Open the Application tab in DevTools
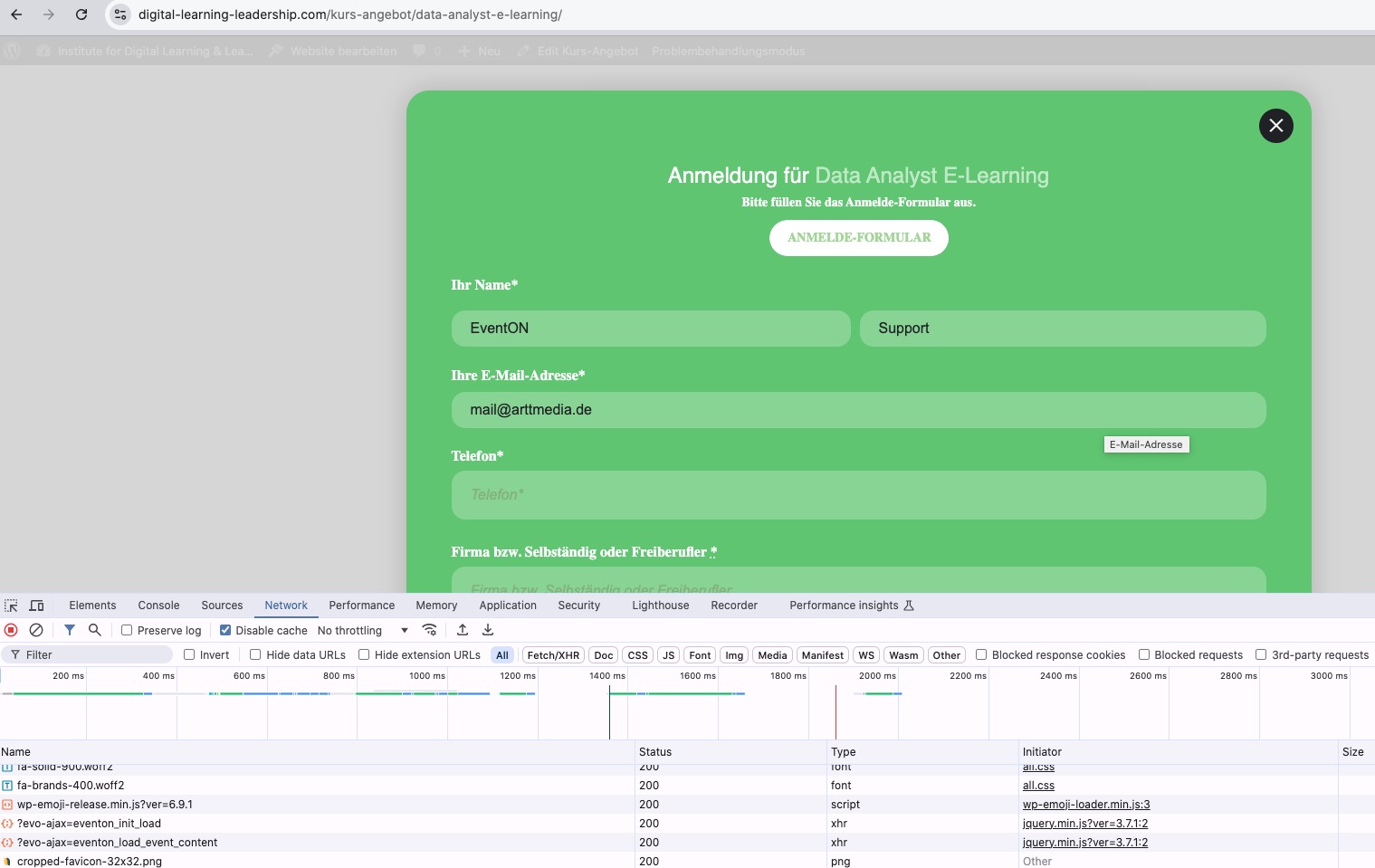Viewport: 1375px width, 868px height. click(508, 606)
